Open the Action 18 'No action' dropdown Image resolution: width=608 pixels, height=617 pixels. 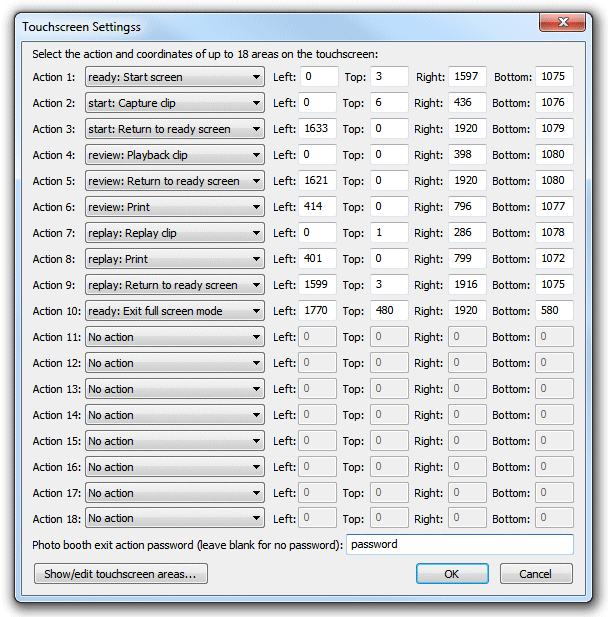[175, 518]
